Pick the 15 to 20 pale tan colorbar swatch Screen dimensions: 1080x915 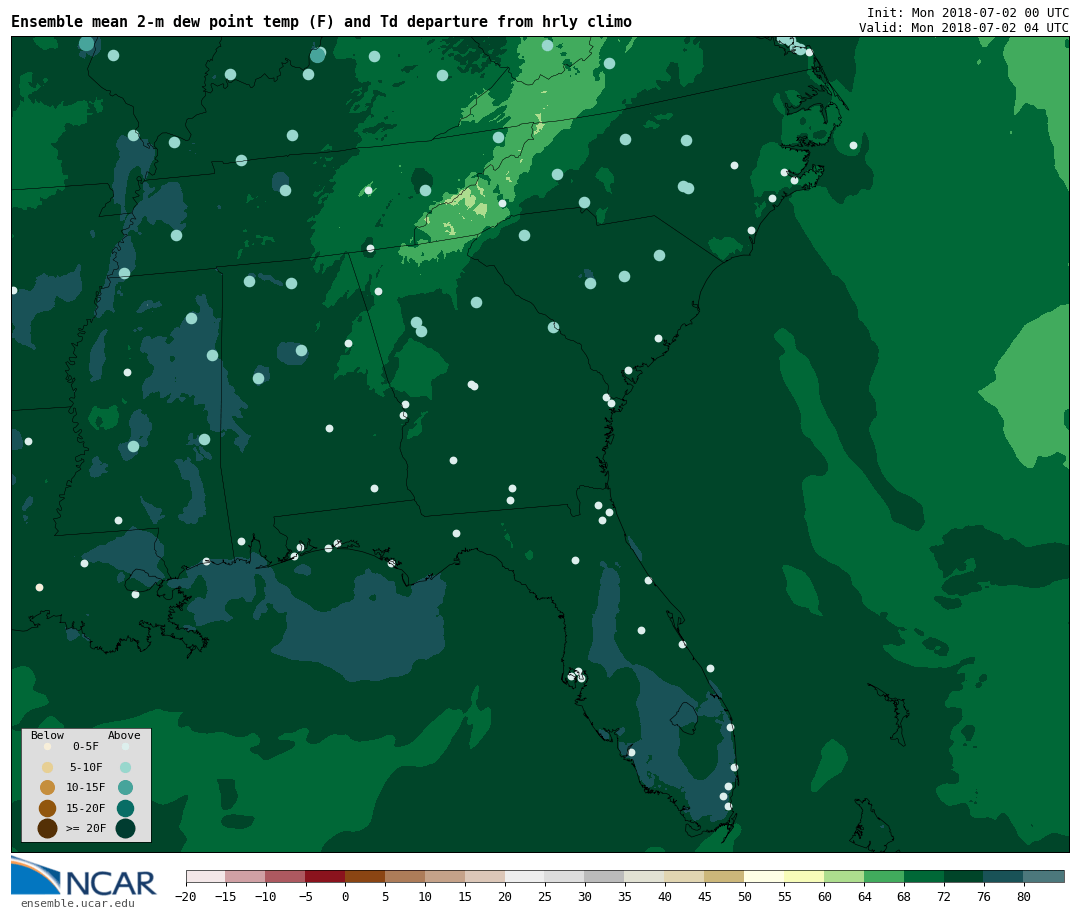tap(486, 876)
